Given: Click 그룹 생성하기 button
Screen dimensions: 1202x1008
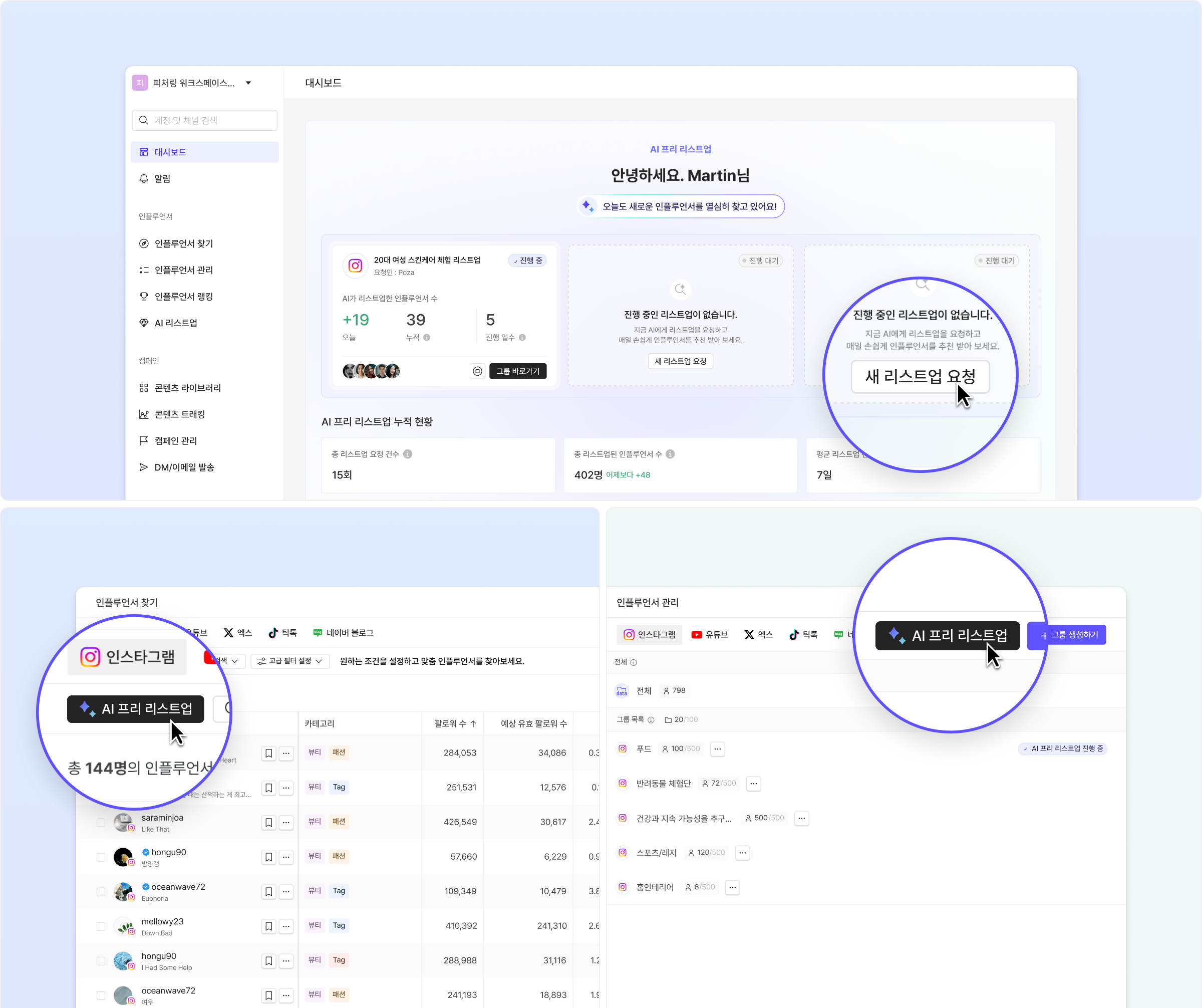Looking at the screenshot, I should pyautogui.click(x=1074, y=635).
